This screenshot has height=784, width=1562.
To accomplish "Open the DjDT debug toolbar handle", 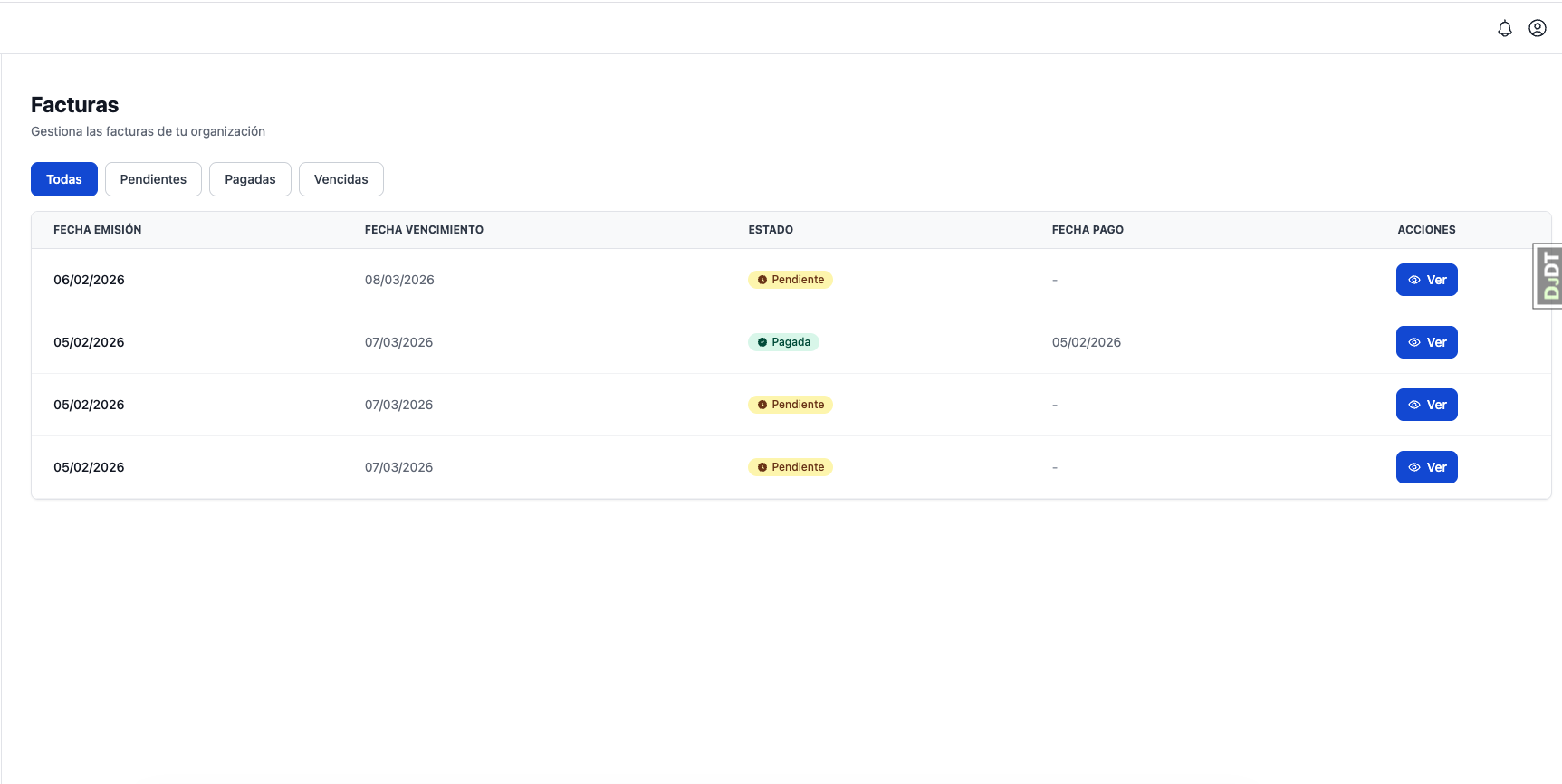I will coord(1548,276).
